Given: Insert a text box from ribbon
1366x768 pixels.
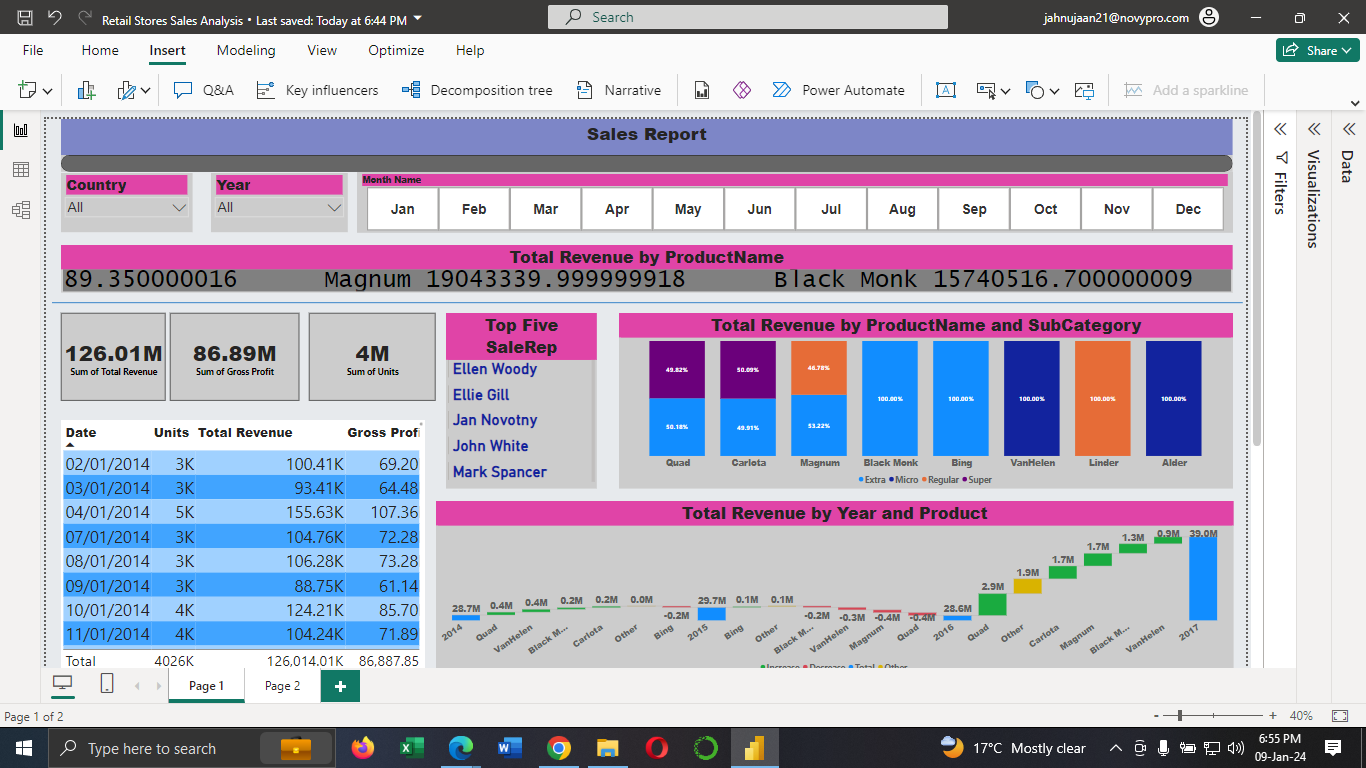Looking at the screenshot, I should (x=945, y=90).
